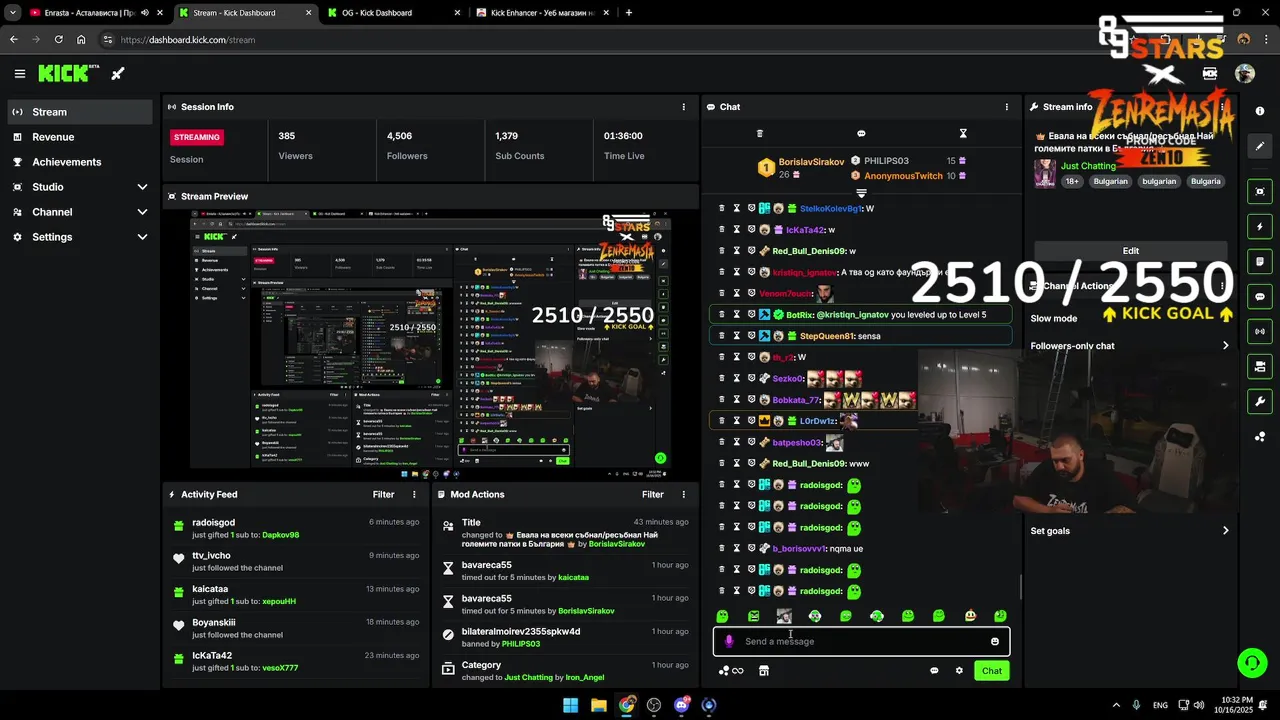The width and height of the screenshot is (1280, 720).
Task: Click username BorislavSirakov in gift leaderboard
Action: [811, 162]
